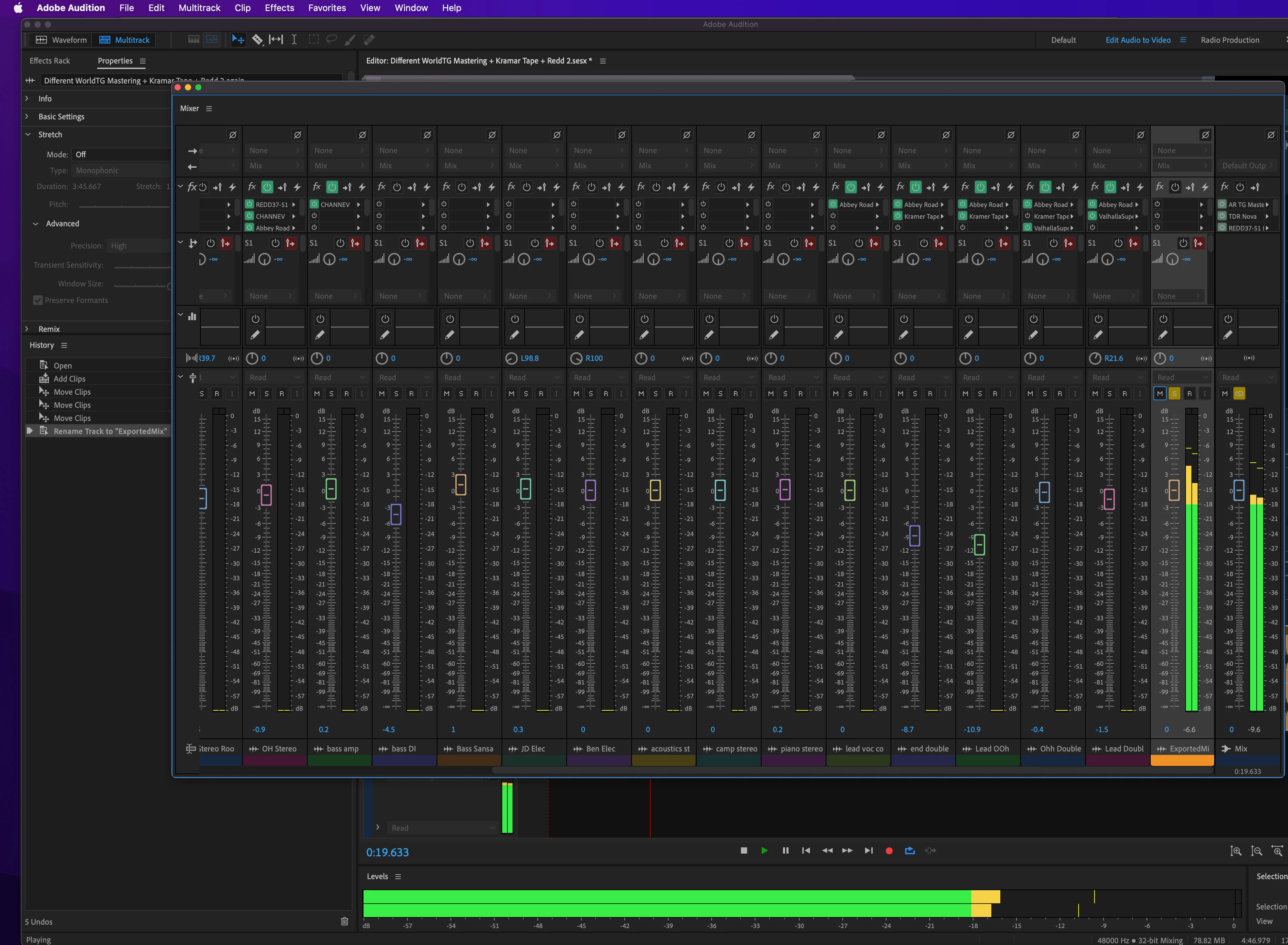
Task: Click the Stop playback button
Action: point(744,850)
